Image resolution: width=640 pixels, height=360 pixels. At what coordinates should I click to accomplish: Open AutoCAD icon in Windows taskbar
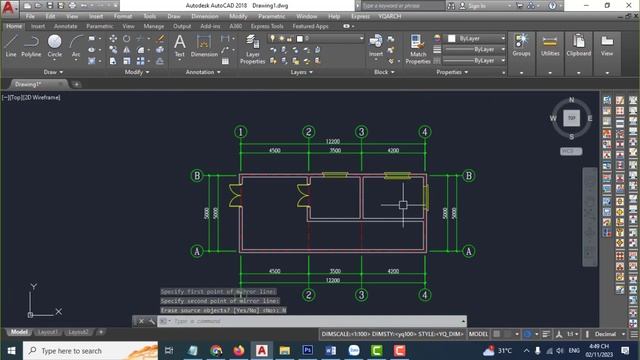point(262,350)
